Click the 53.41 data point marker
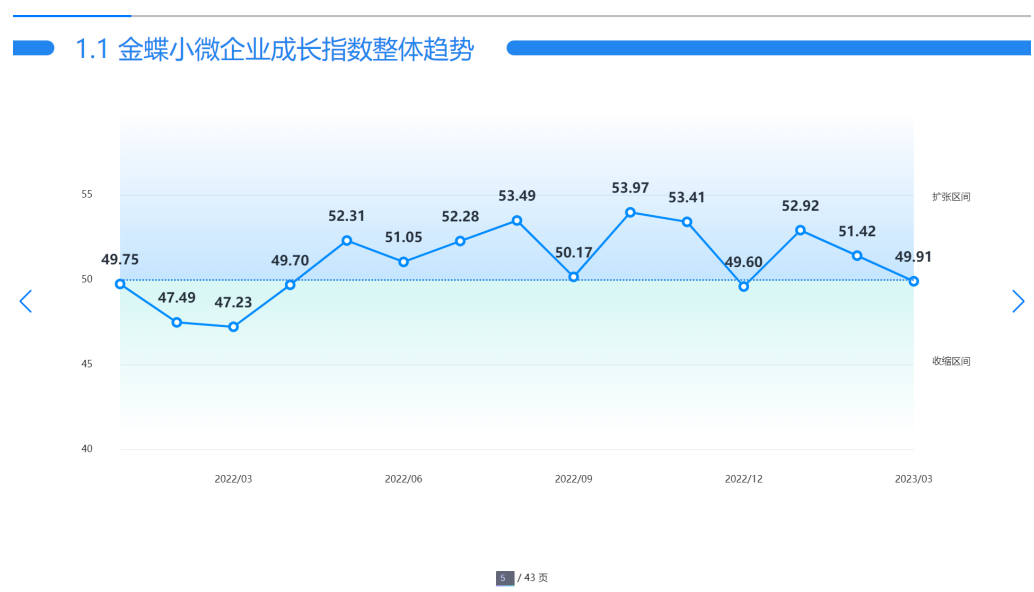 point(687,222)
